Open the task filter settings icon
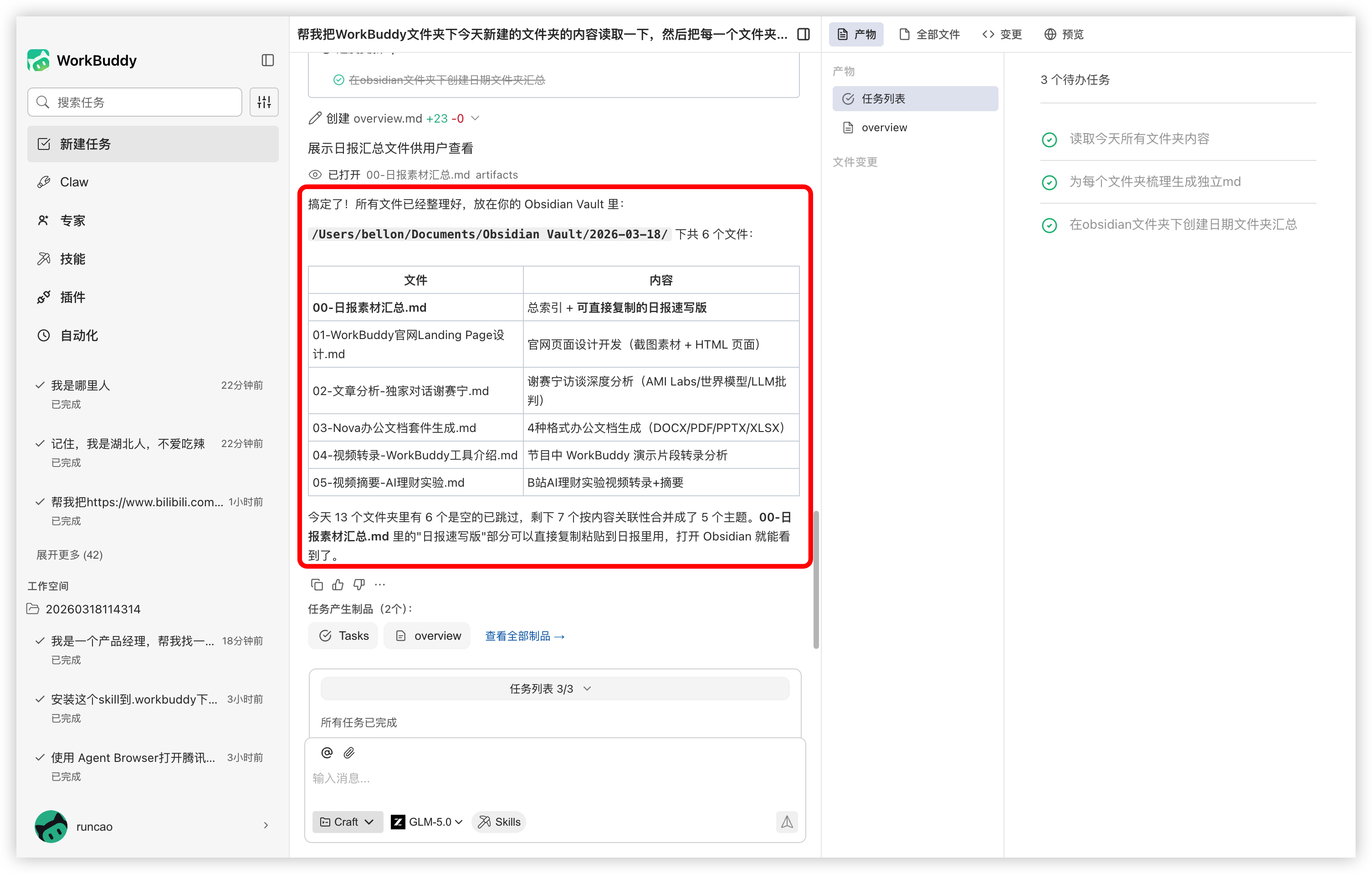The height and width of the screenshot is (874, 1372). point(264,102)
